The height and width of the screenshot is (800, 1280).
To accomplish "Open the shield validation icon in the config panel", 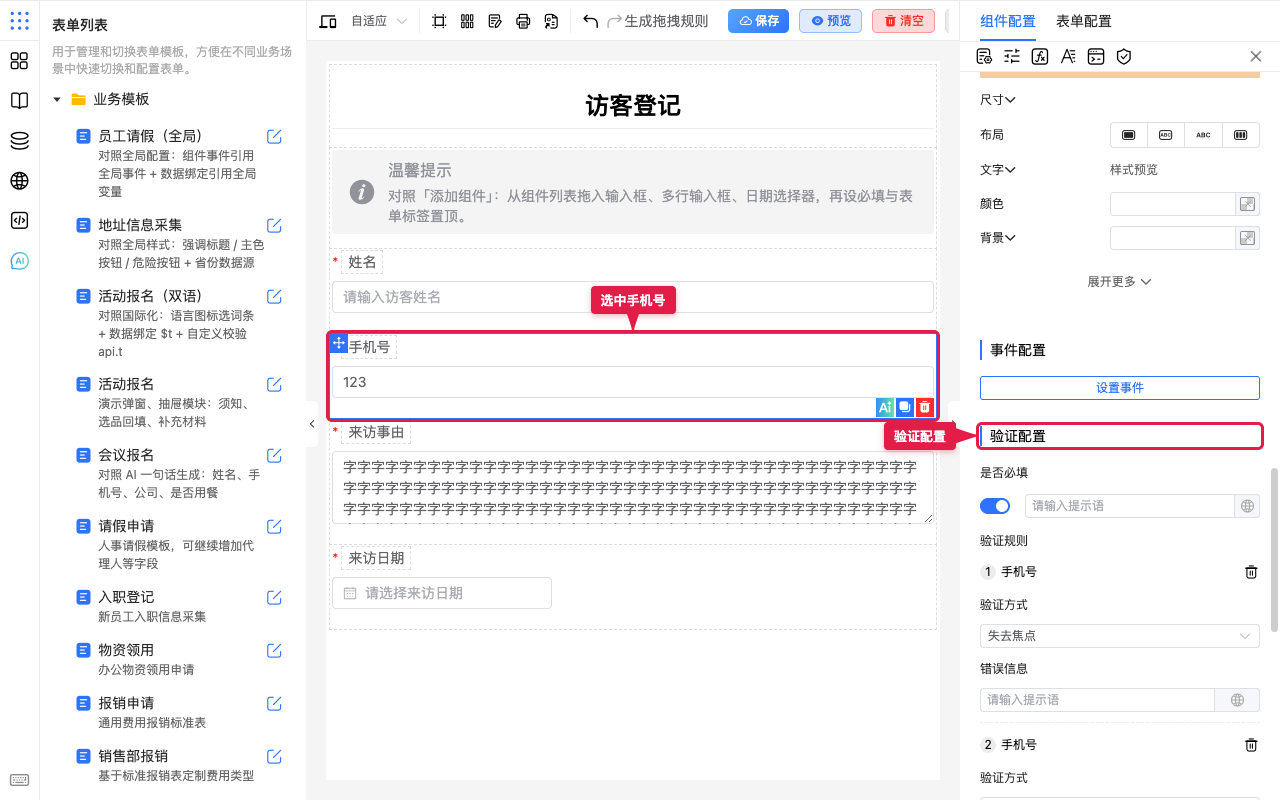I will tap(1124, 57).
